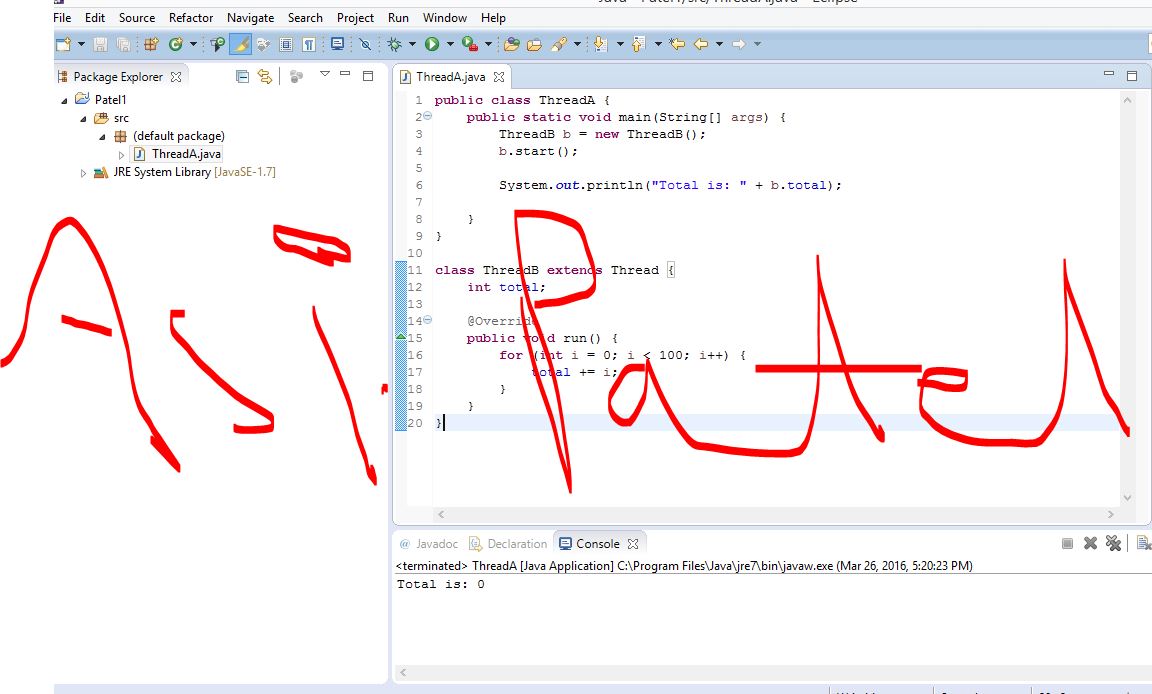Click Remove All Terminated Launches icon
1152x694 pixels.
pyautogui.click(x=1114, y=543)
